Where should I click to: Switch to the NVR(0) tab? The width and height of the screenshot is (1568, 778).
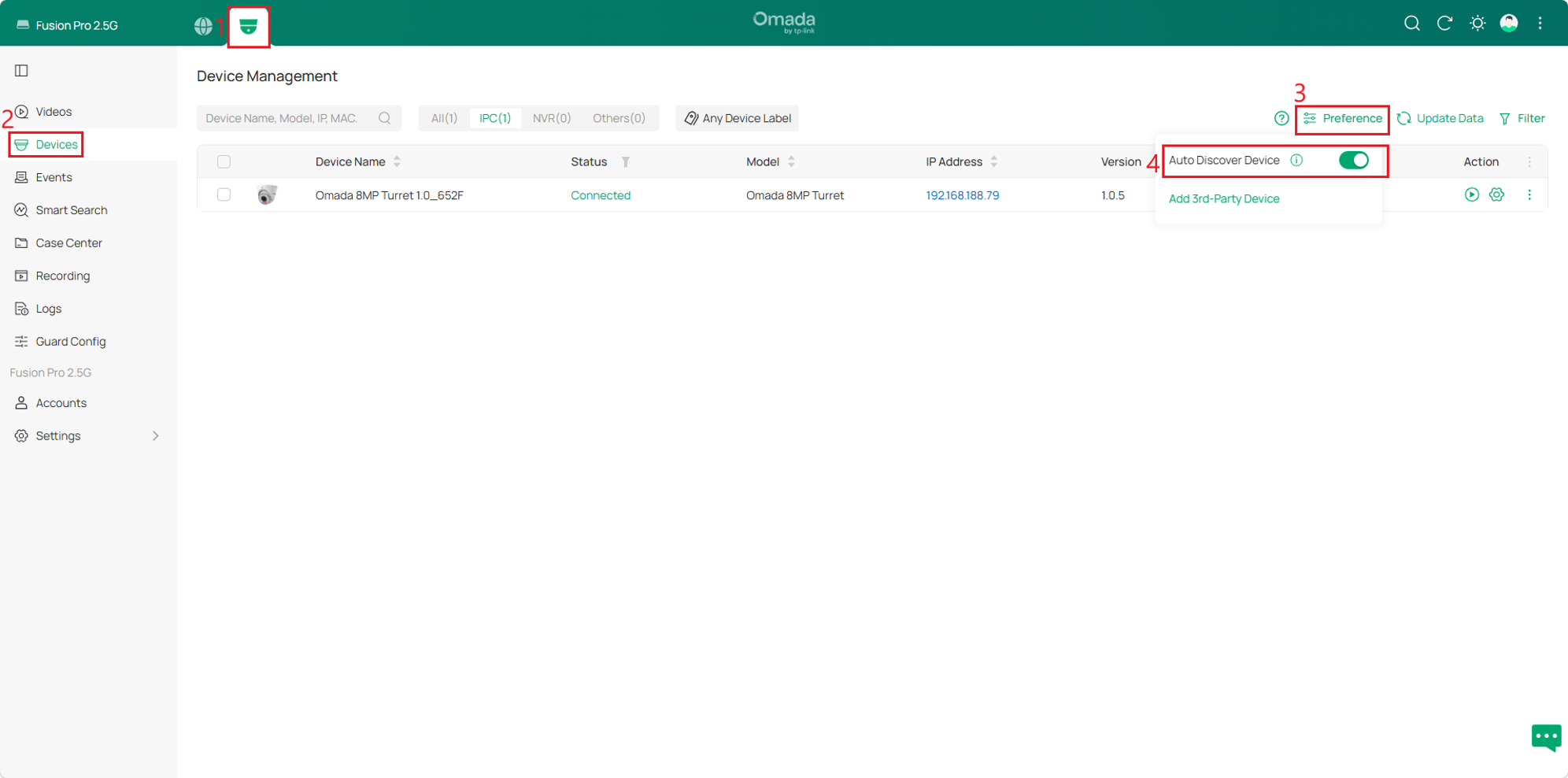pyautogui.click(x=552, y=118)
